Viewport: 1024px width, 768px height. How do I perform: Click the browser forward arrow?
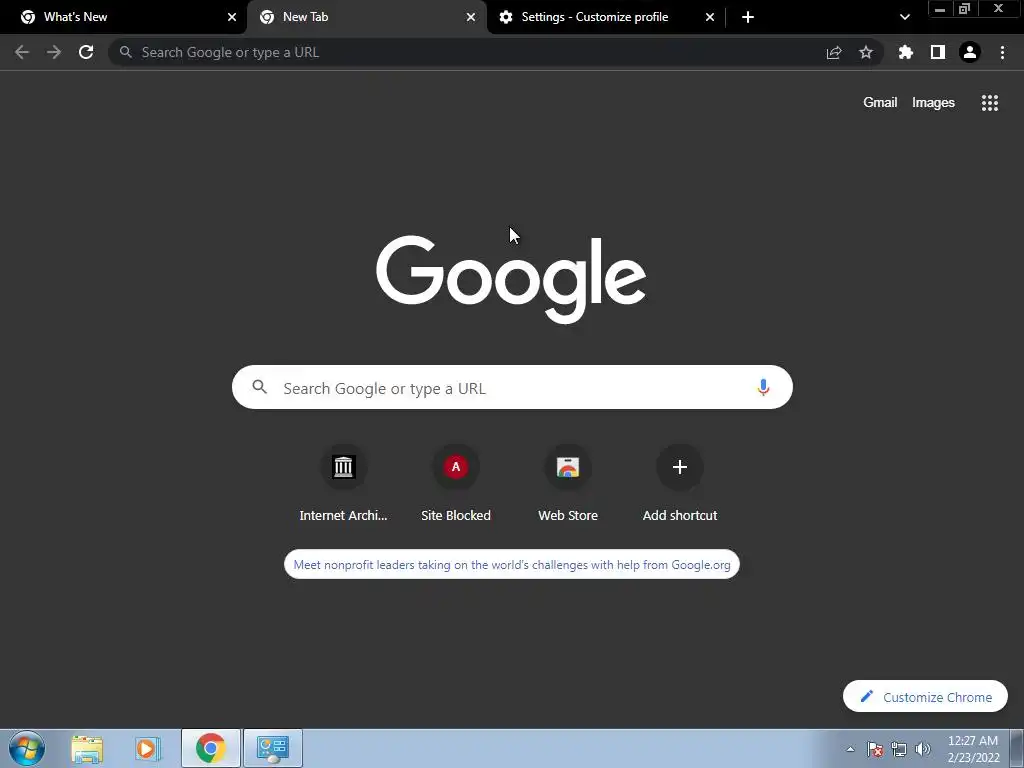click(54, 52)
